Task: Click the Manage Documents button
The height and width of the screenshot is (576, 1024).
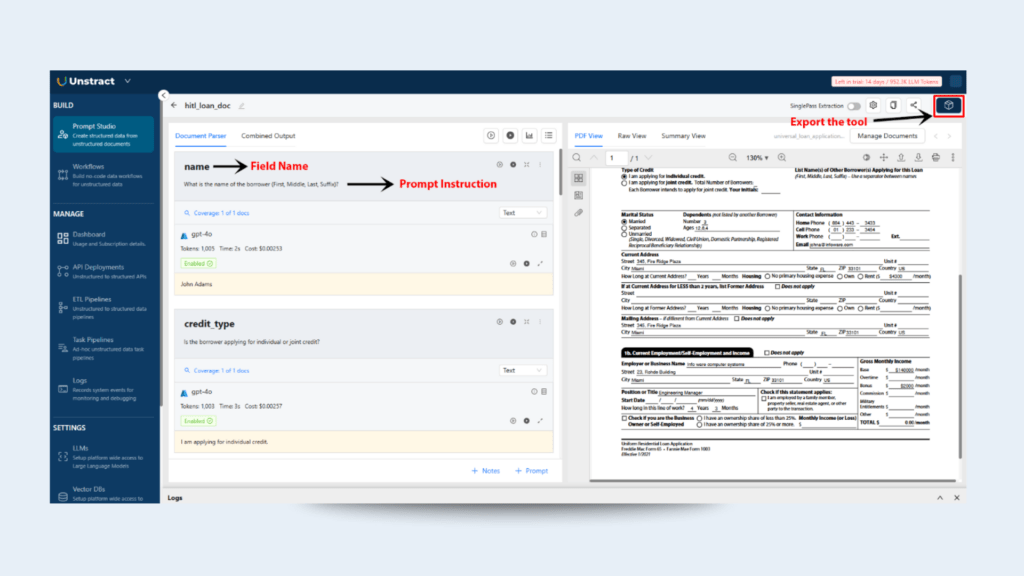Action: point(888,136)
